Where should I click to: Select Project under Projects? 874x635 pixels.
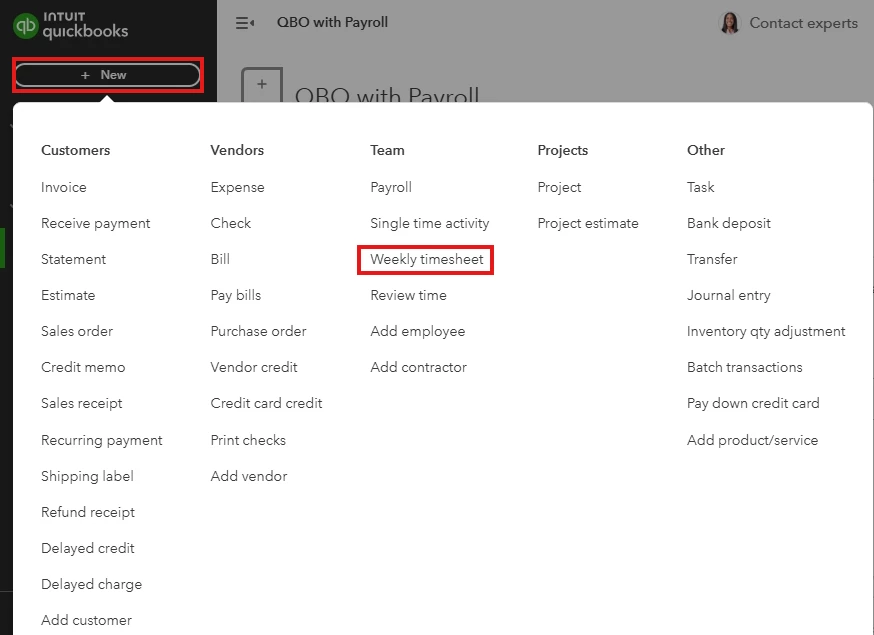pos(559,188)
